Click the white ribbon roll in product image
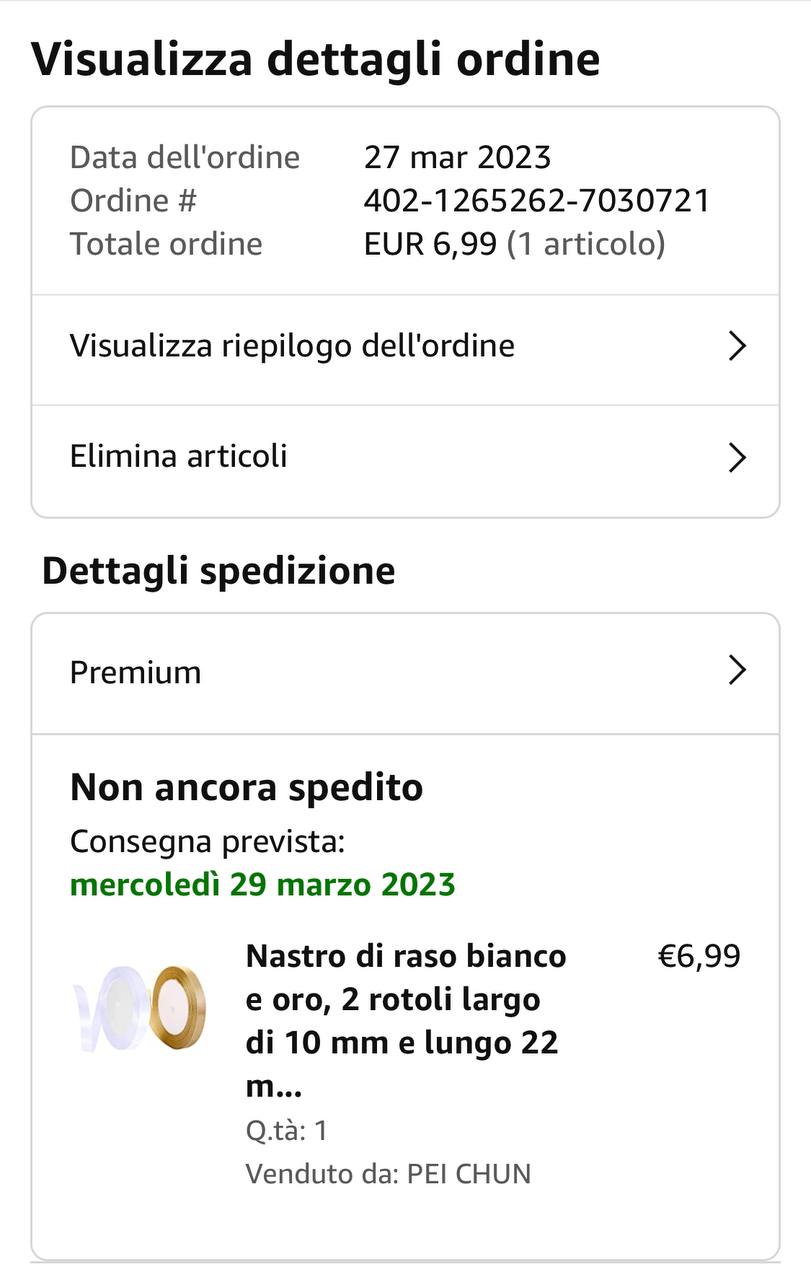Viewport: 811px width, 1280px height. tap(110, 1002)
